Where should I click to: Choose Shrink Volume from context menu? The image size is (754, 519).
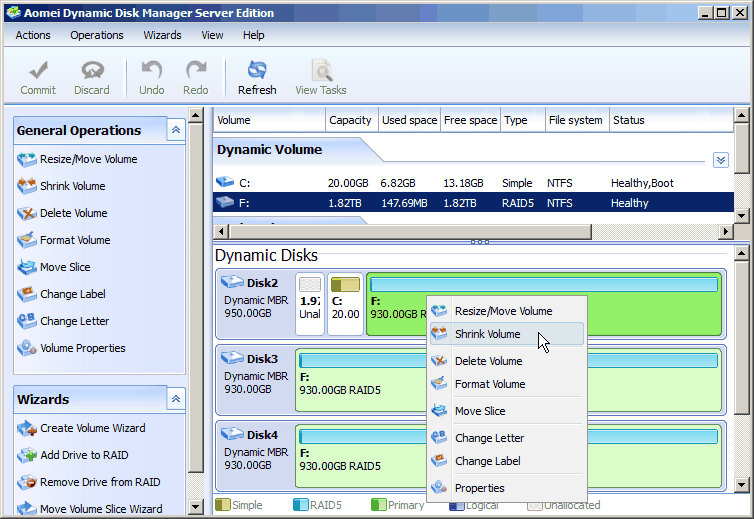pos(487,334)
